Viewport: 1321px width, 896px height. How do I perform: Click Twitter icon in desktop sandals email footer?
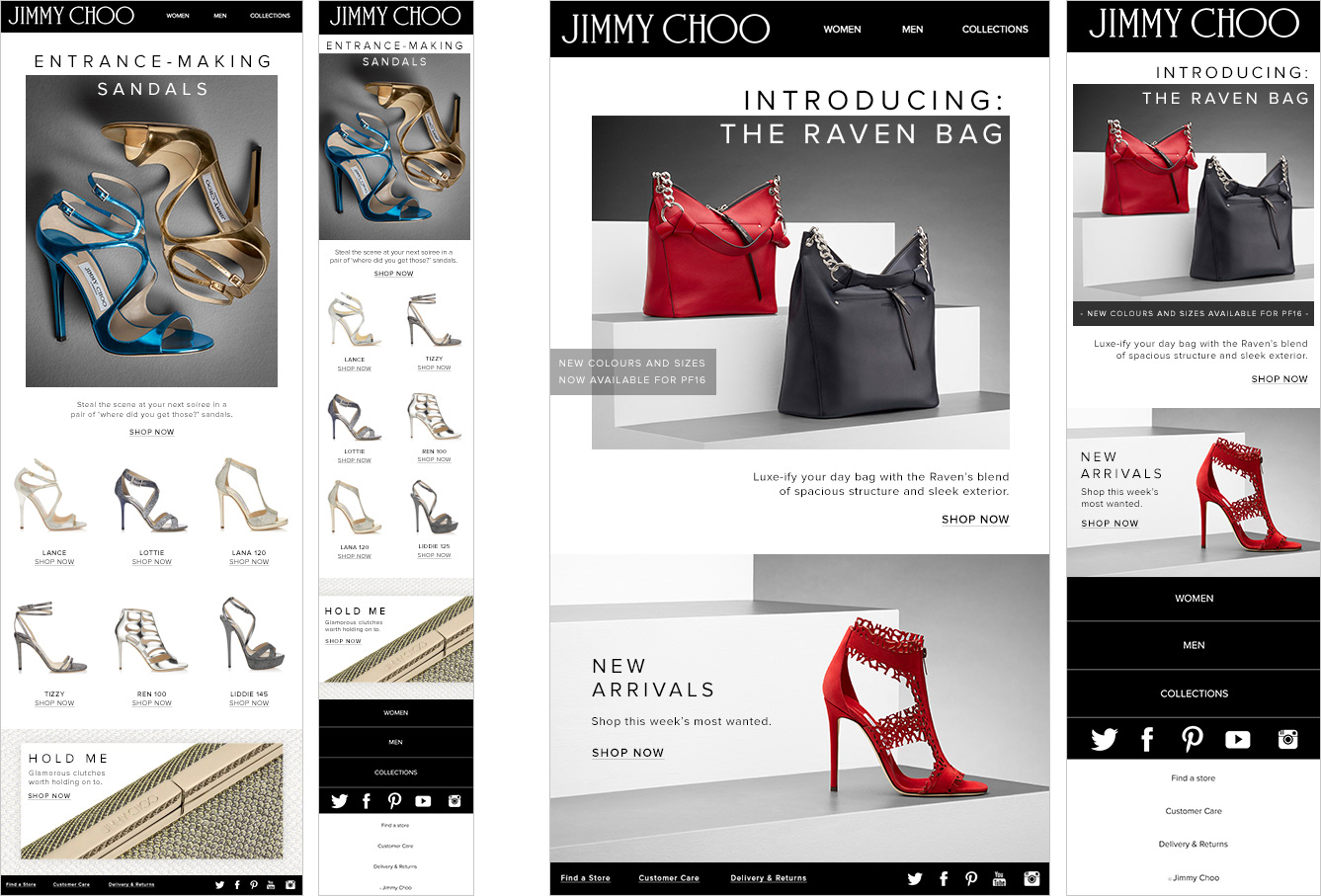coord(219,885)
